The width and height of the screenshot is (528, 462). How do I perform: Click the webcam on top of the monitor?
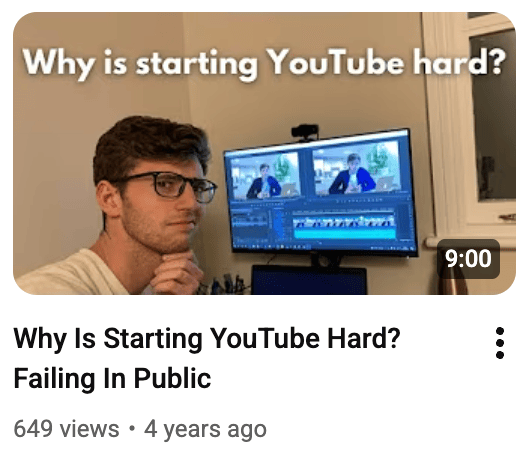click(x=305, y=132)
